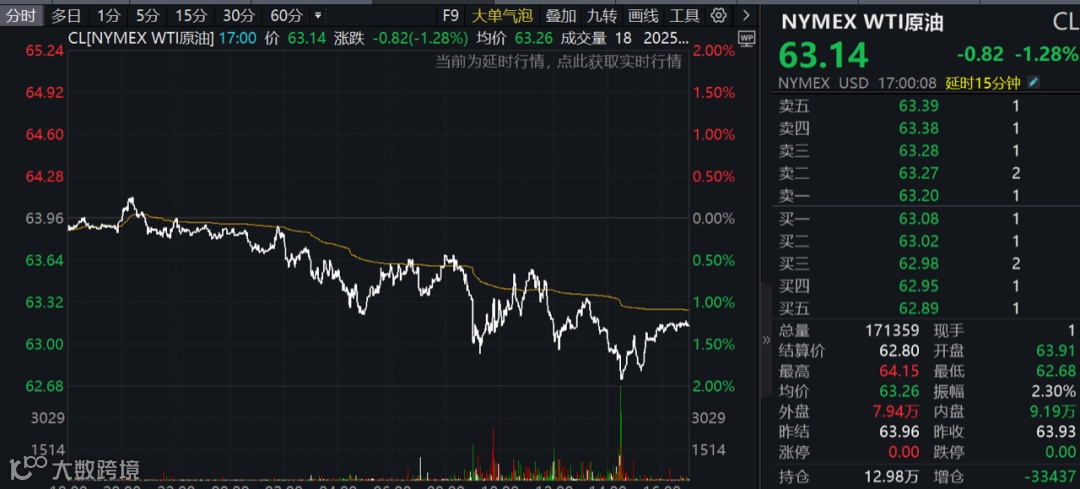Click the pencil edit icon beside 延时15分钟

1033,83
